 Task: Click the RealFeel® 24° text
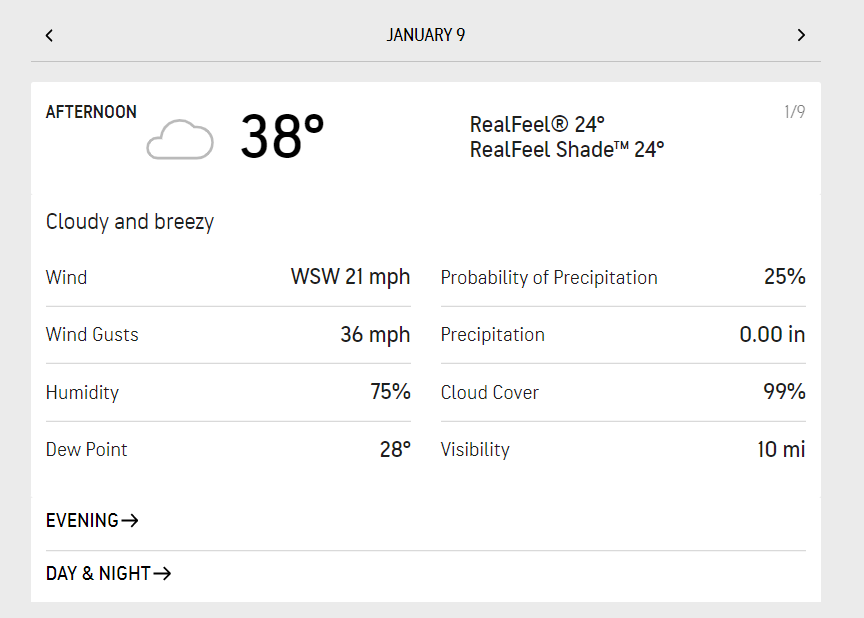pyautogui.click(x=537, y=124)
